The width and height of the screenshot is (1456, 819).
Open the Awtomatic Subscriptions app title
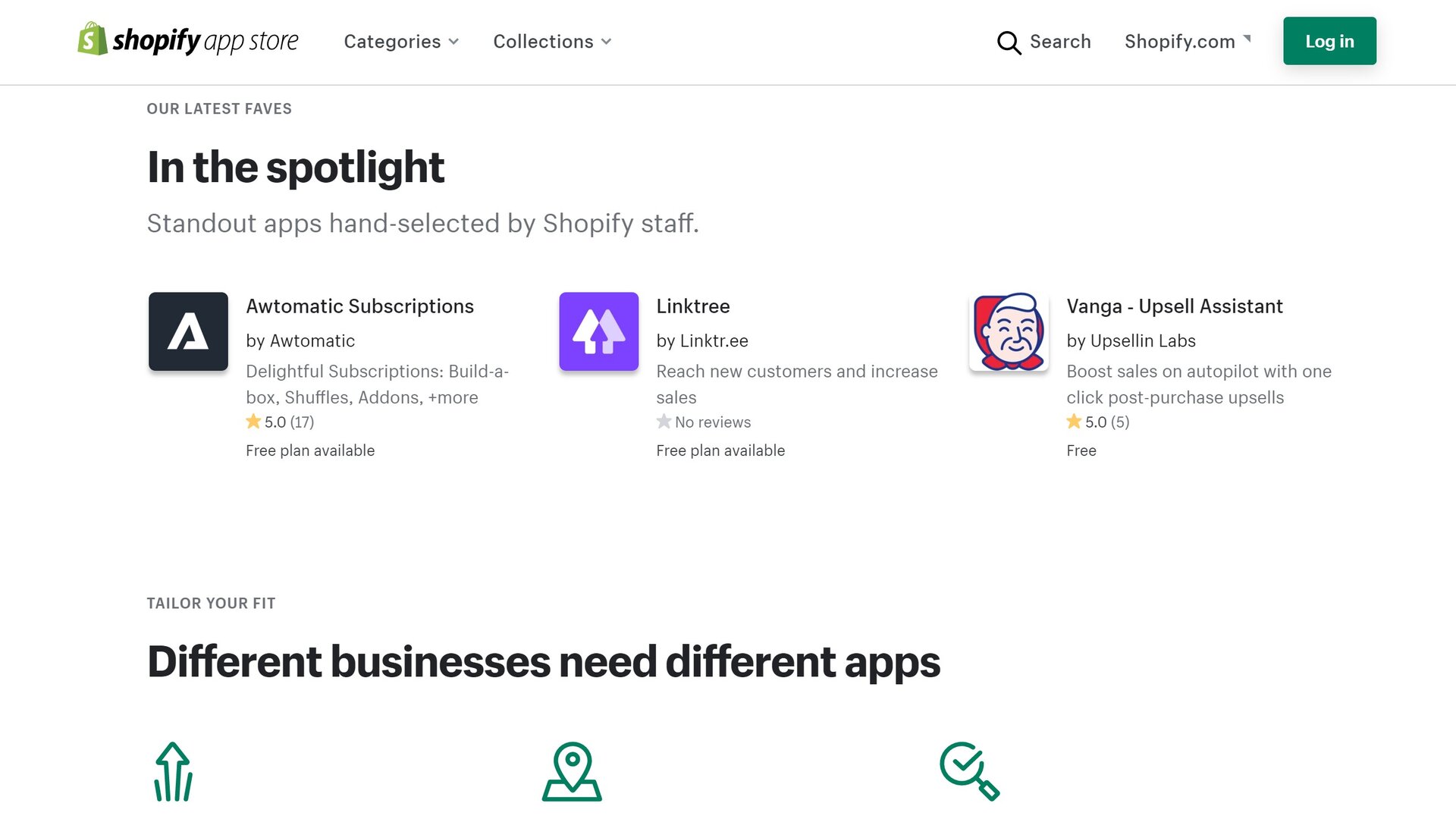tap(359, 306)
